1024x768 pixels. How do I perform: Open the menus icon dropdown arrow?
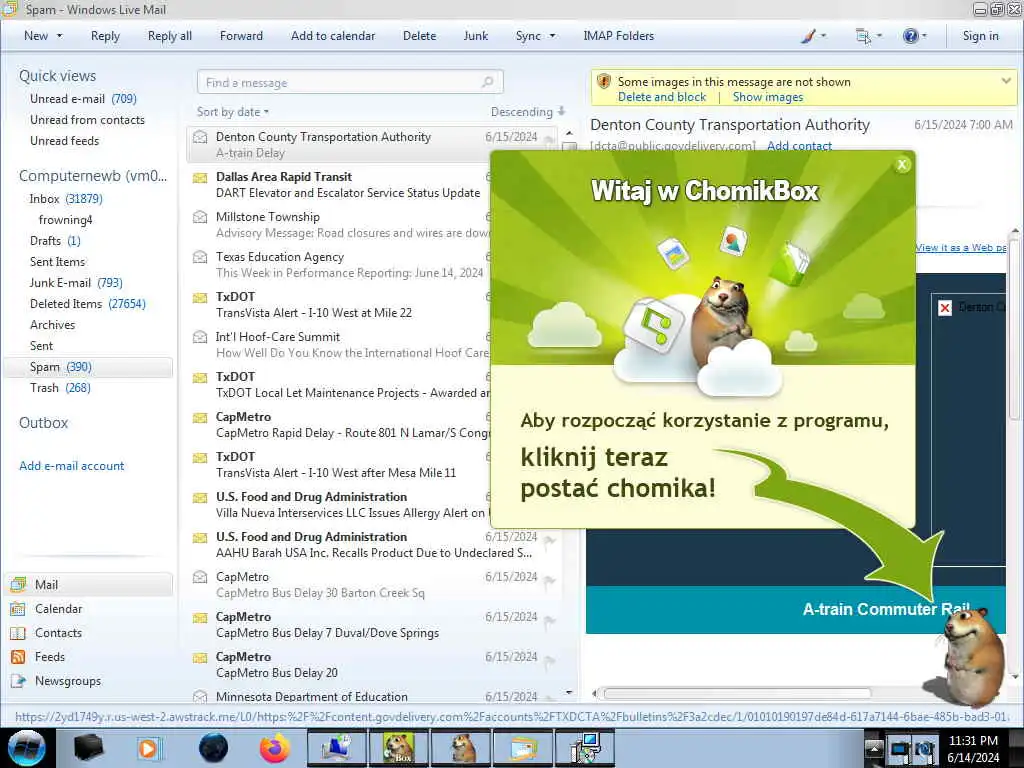click(x=879, y=36)
